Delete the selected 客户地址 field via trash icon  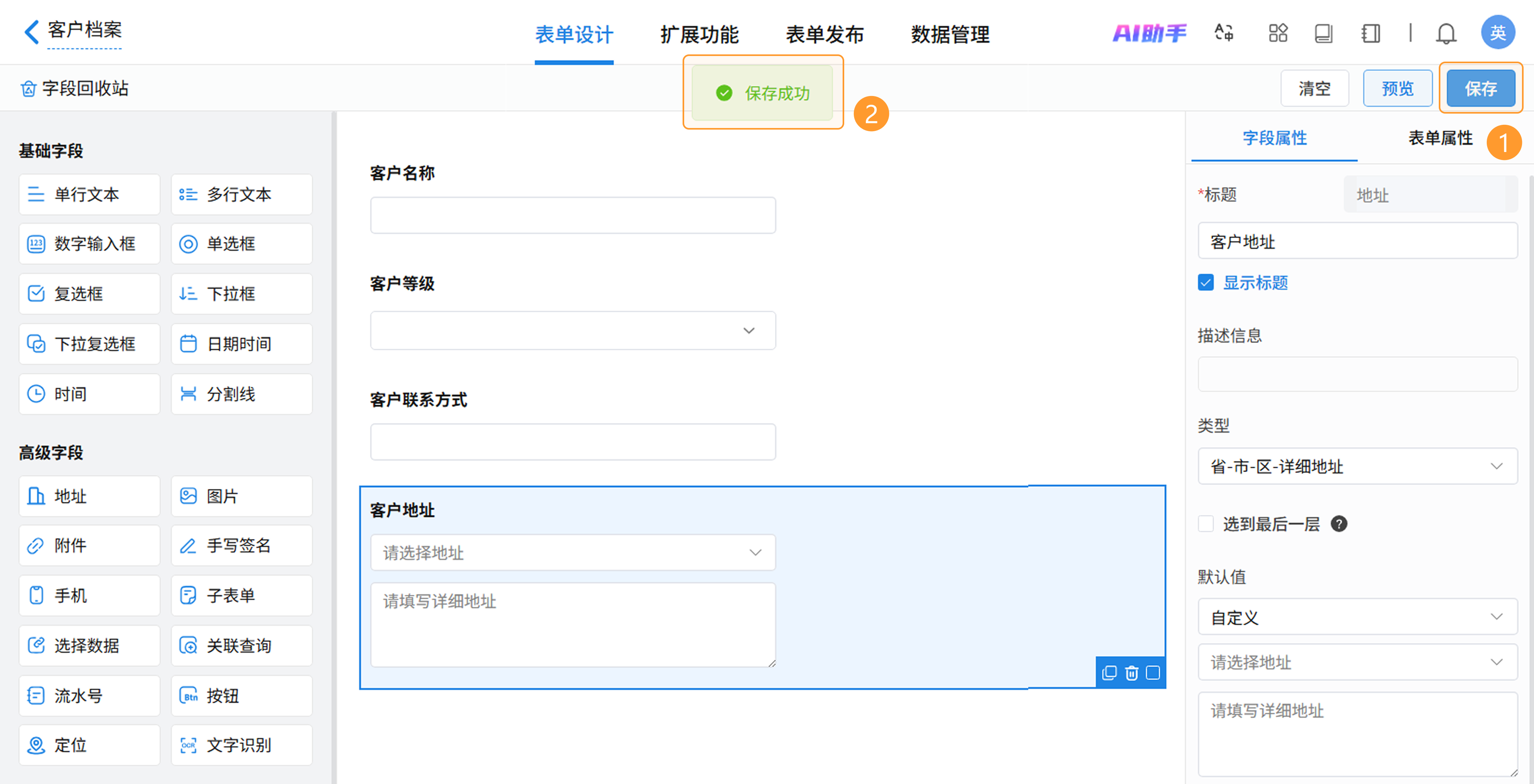1131,673
